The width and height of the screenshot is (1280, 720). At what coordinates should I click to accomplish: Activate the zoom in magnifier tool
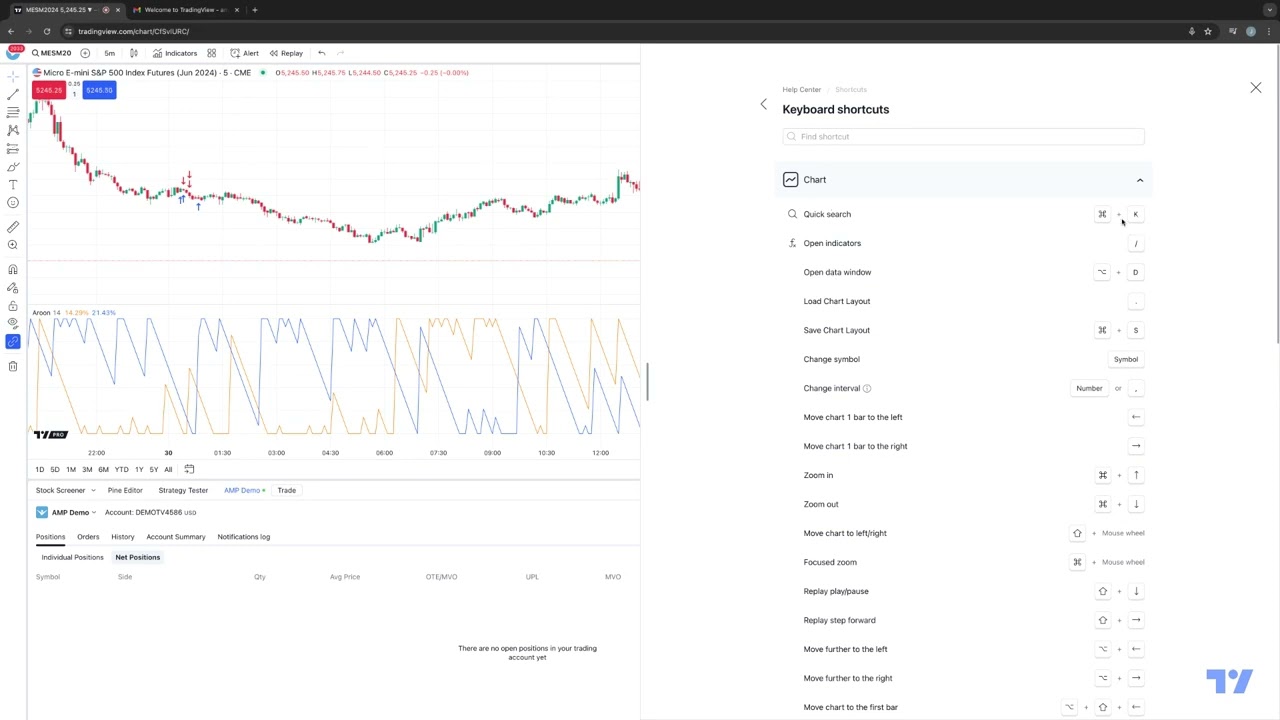click(13, 245)
